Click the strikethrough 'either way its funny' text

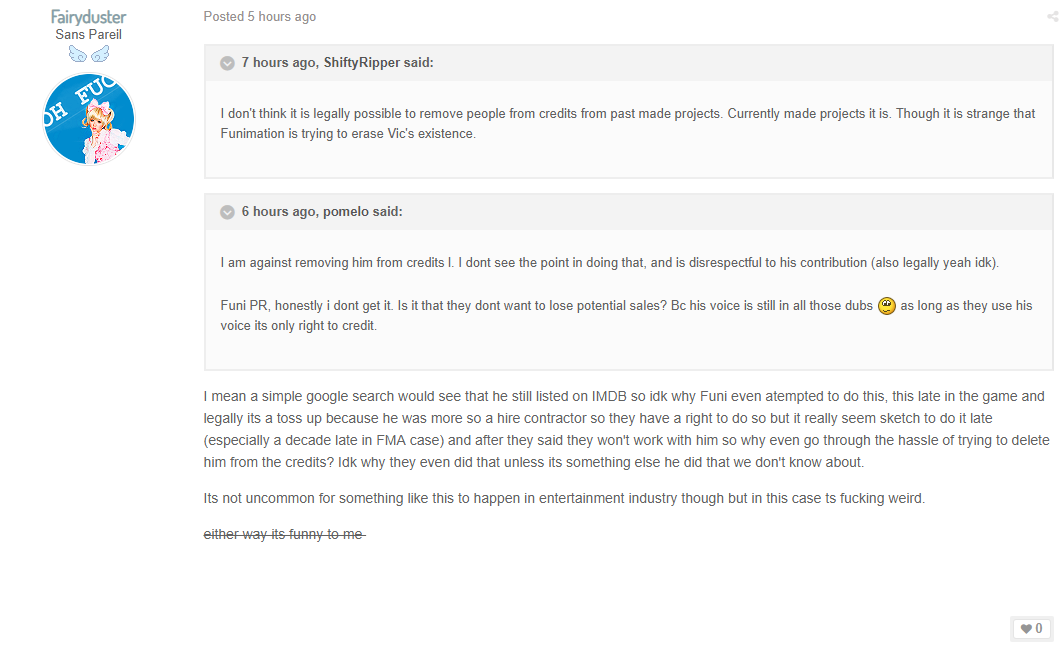point(284,534)
